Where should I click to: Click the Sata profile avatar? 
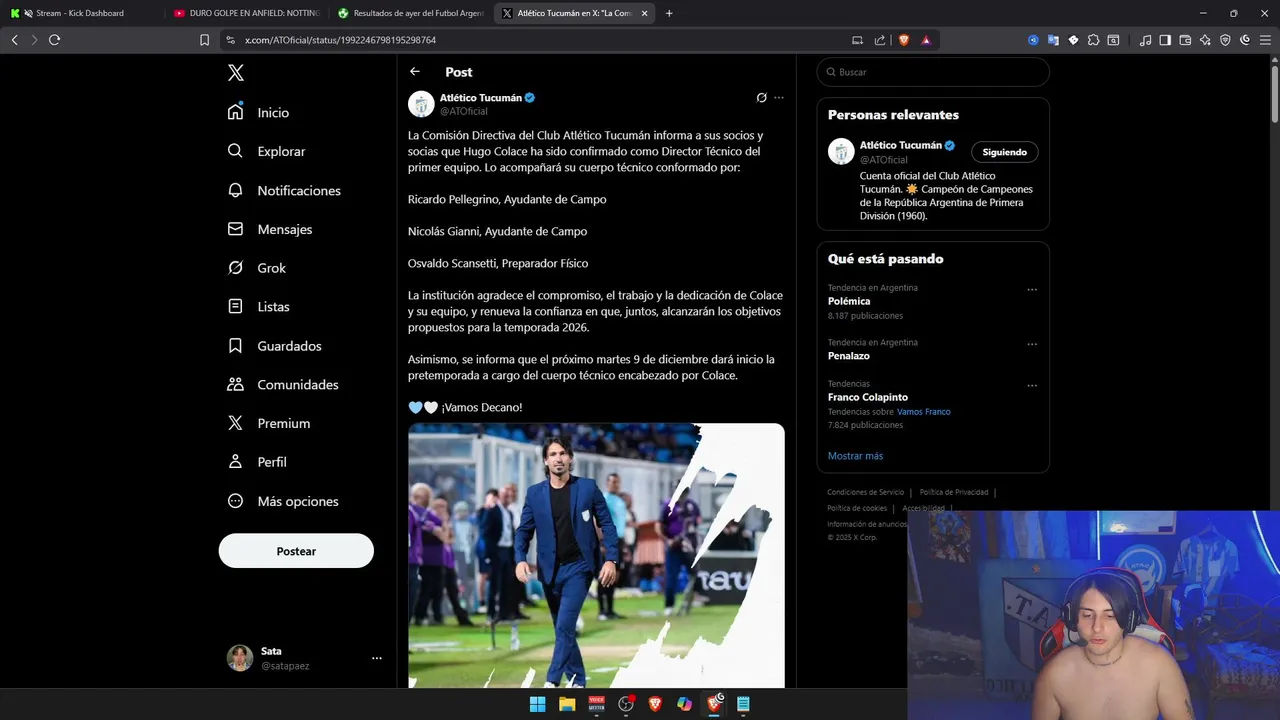240,658
